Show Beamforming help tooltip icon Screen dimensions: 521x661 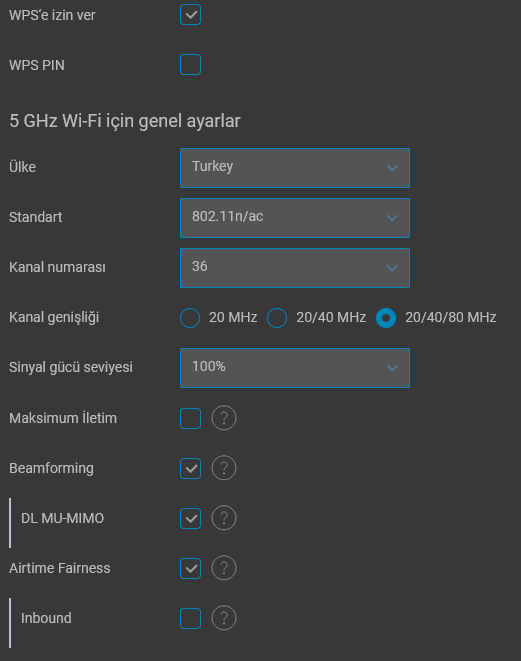click(224, 468)
